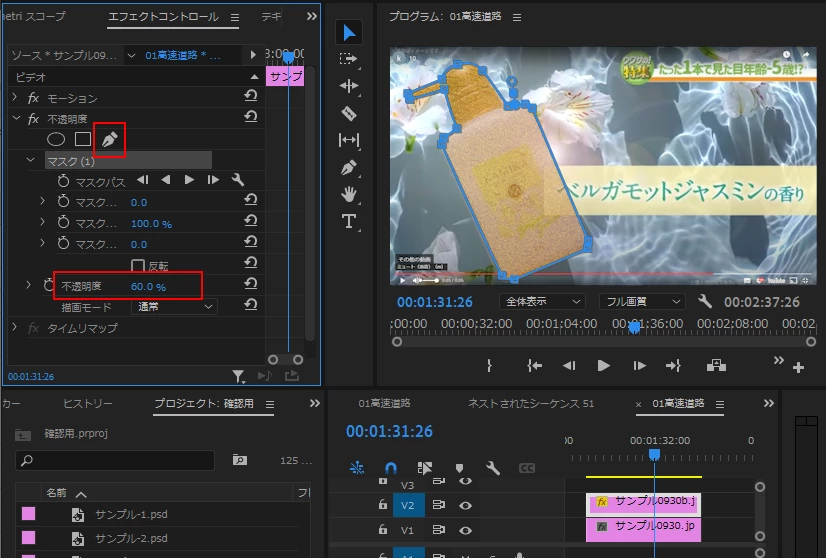Create ellipse mask under 不透明度

[56, 139]
